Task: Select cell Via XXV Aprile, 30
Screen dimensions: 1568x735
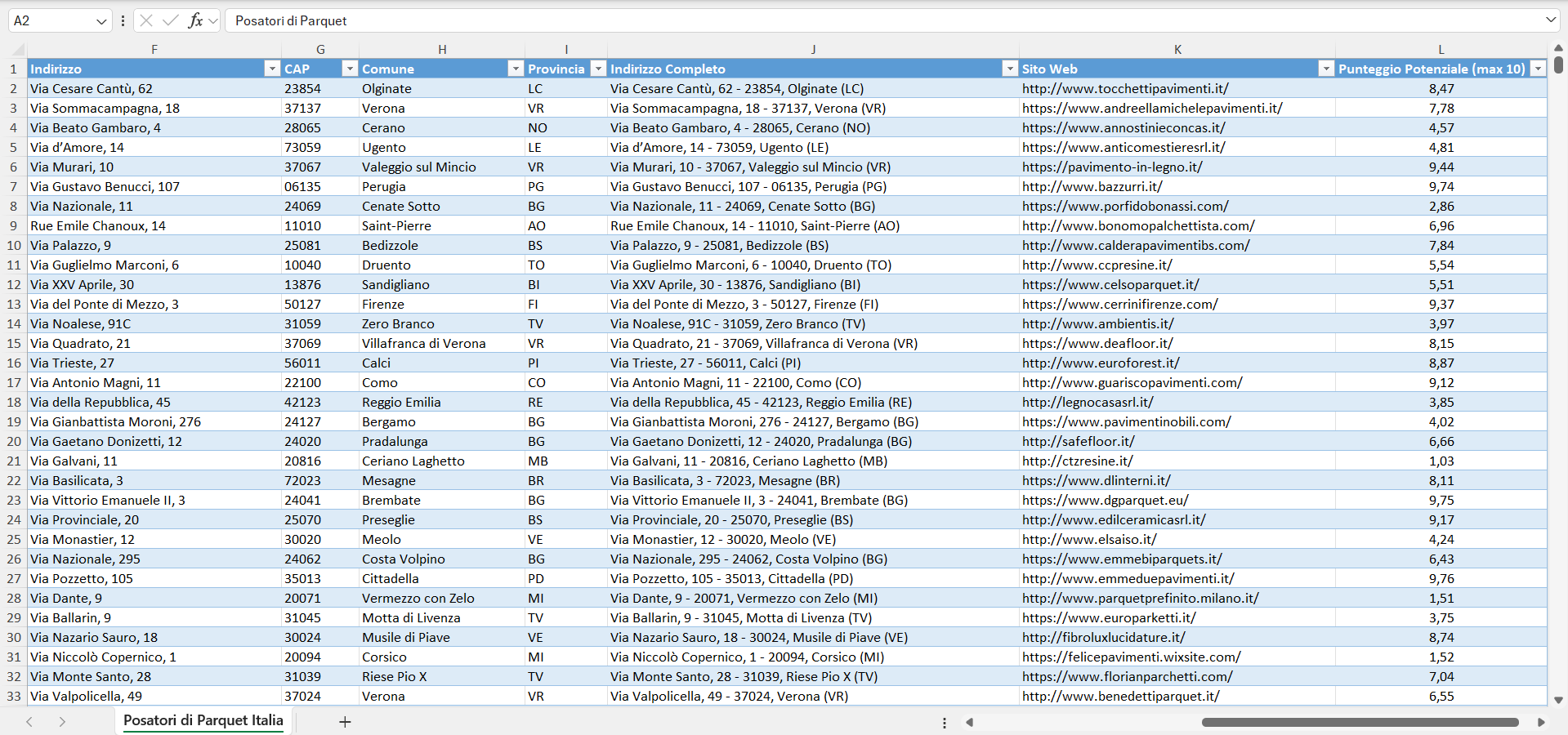Action: pyautogui.click(x=154, y=284)
